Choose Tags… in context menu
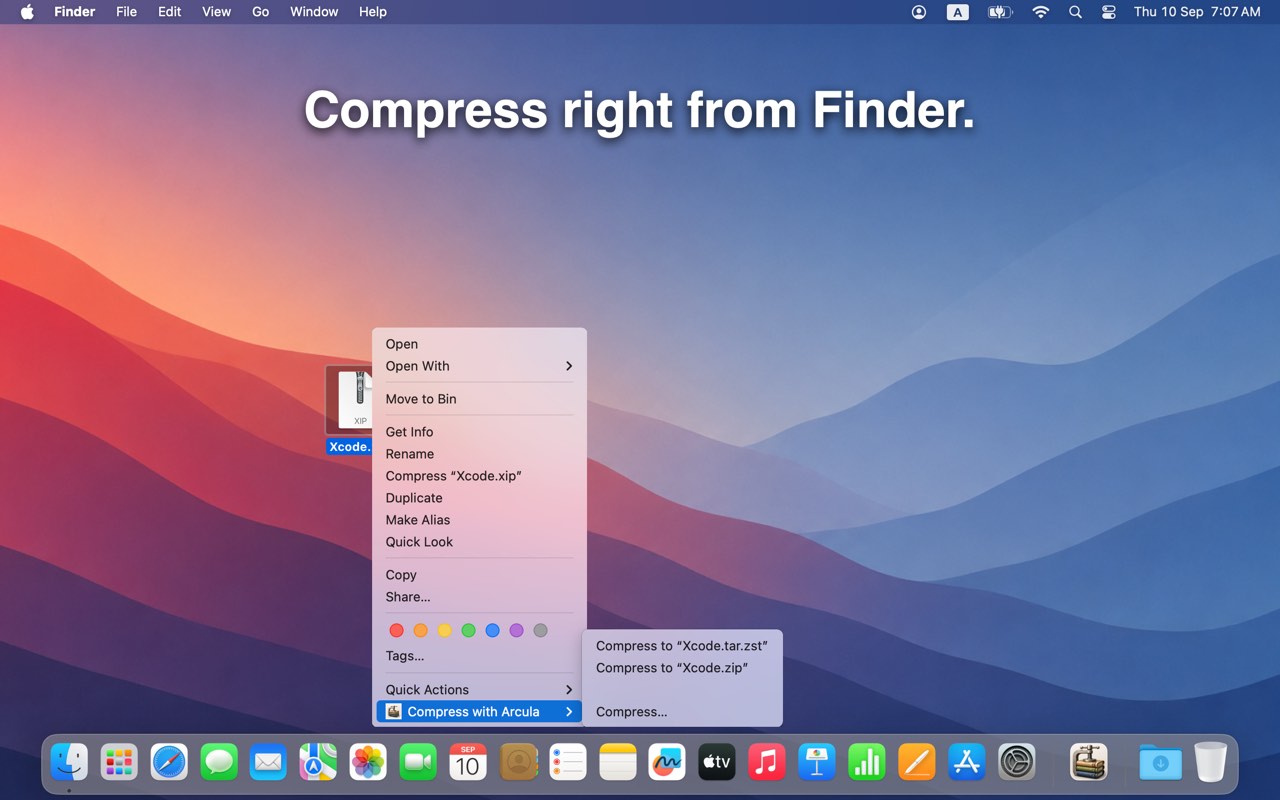The image size is (1280, 800). [479, 656]
